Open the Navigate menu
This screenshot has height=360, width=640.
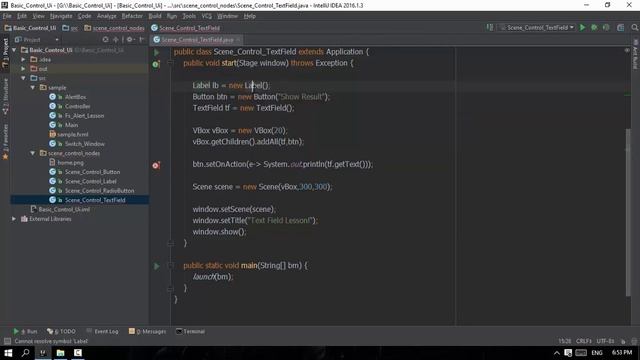point(61,16)
